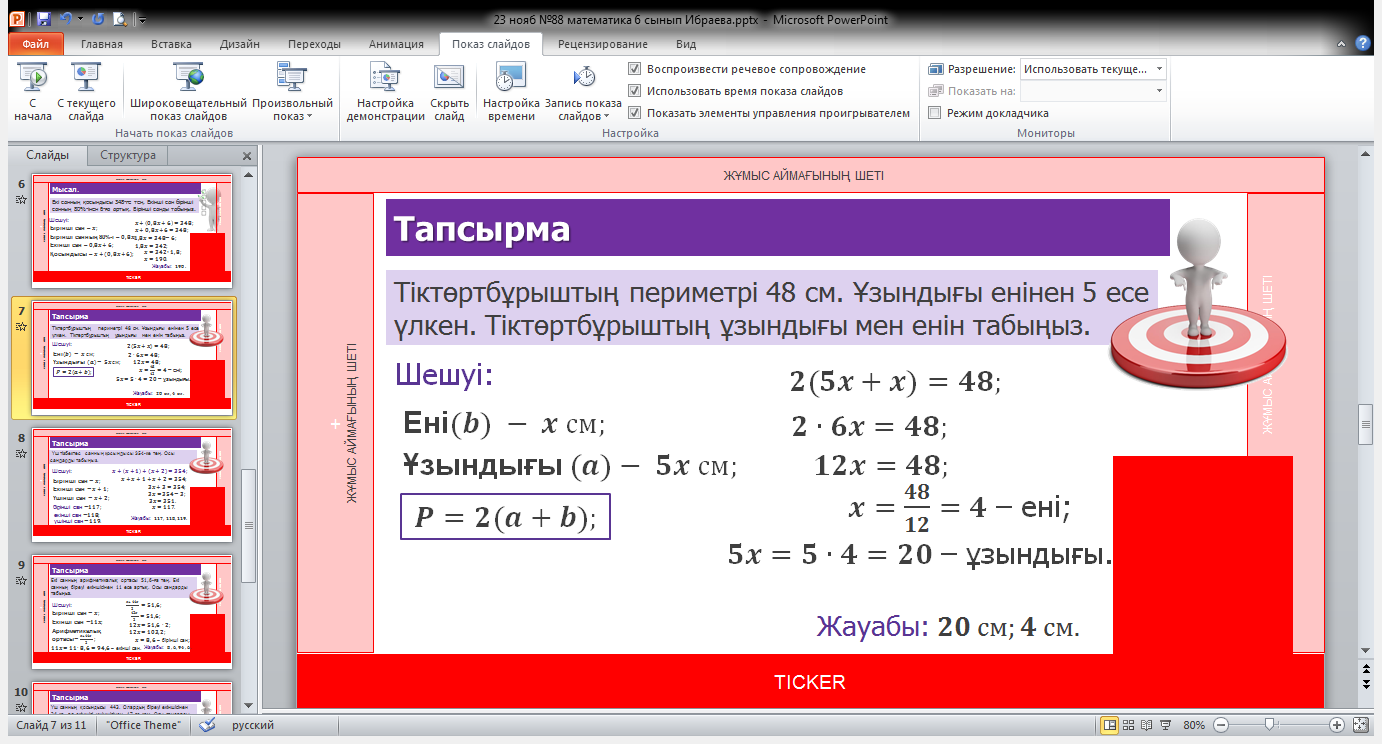Click the "Office Theme" status entry

[x=144, y=725]
